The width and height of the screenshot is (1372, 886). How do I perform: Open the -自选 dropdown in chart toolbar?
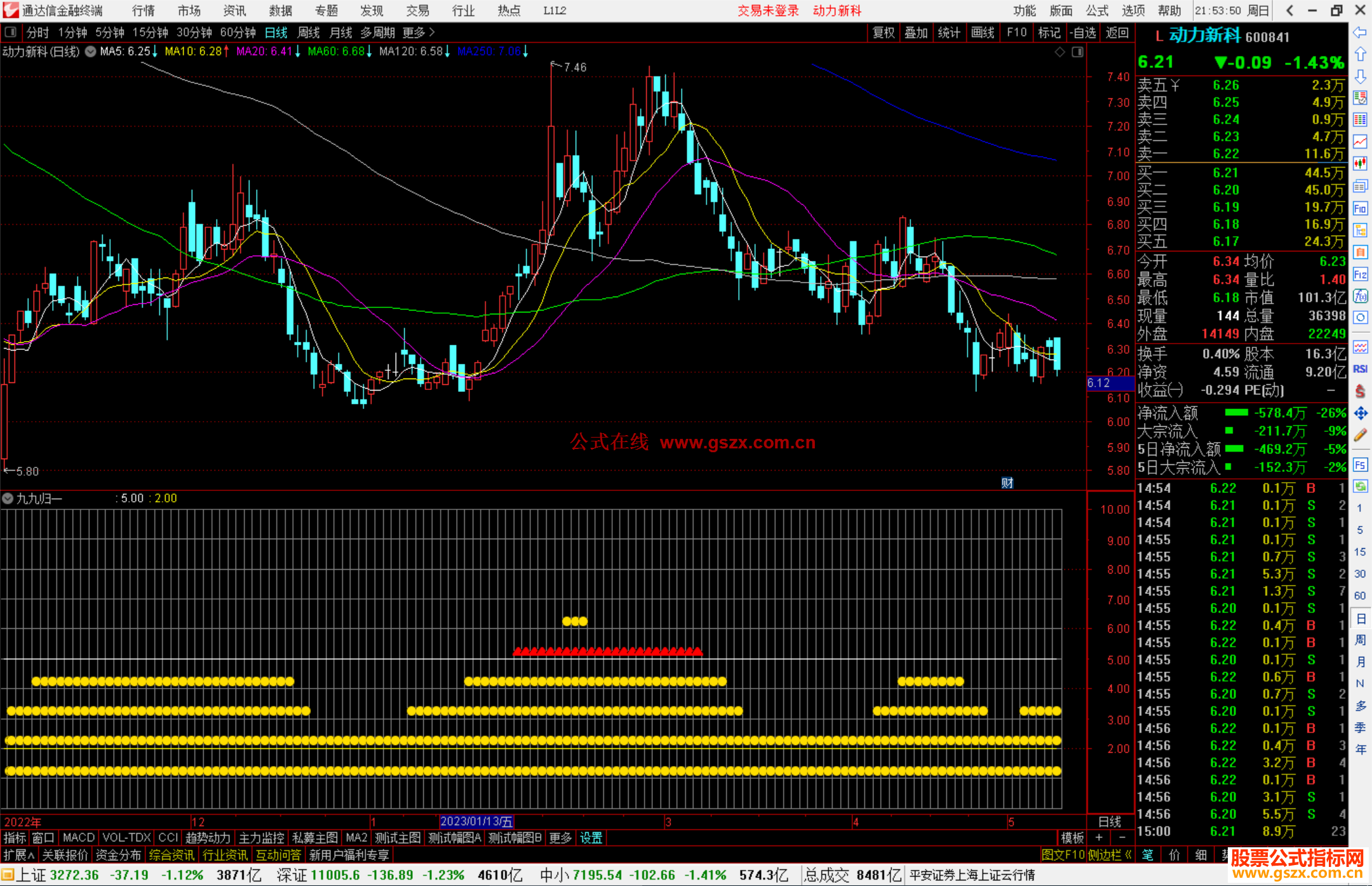[1083, 32]
